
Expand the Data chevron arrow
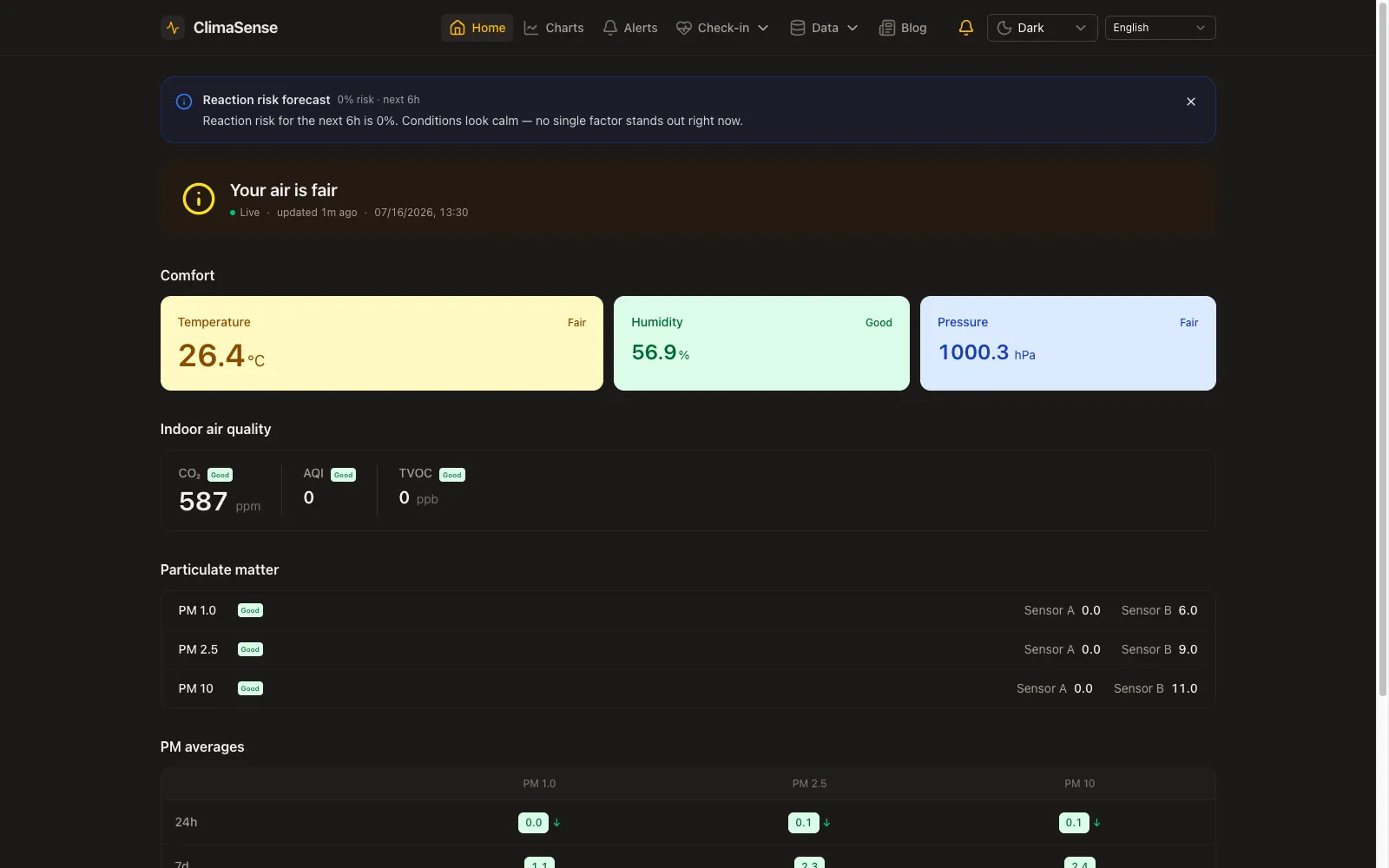[852, 28]
